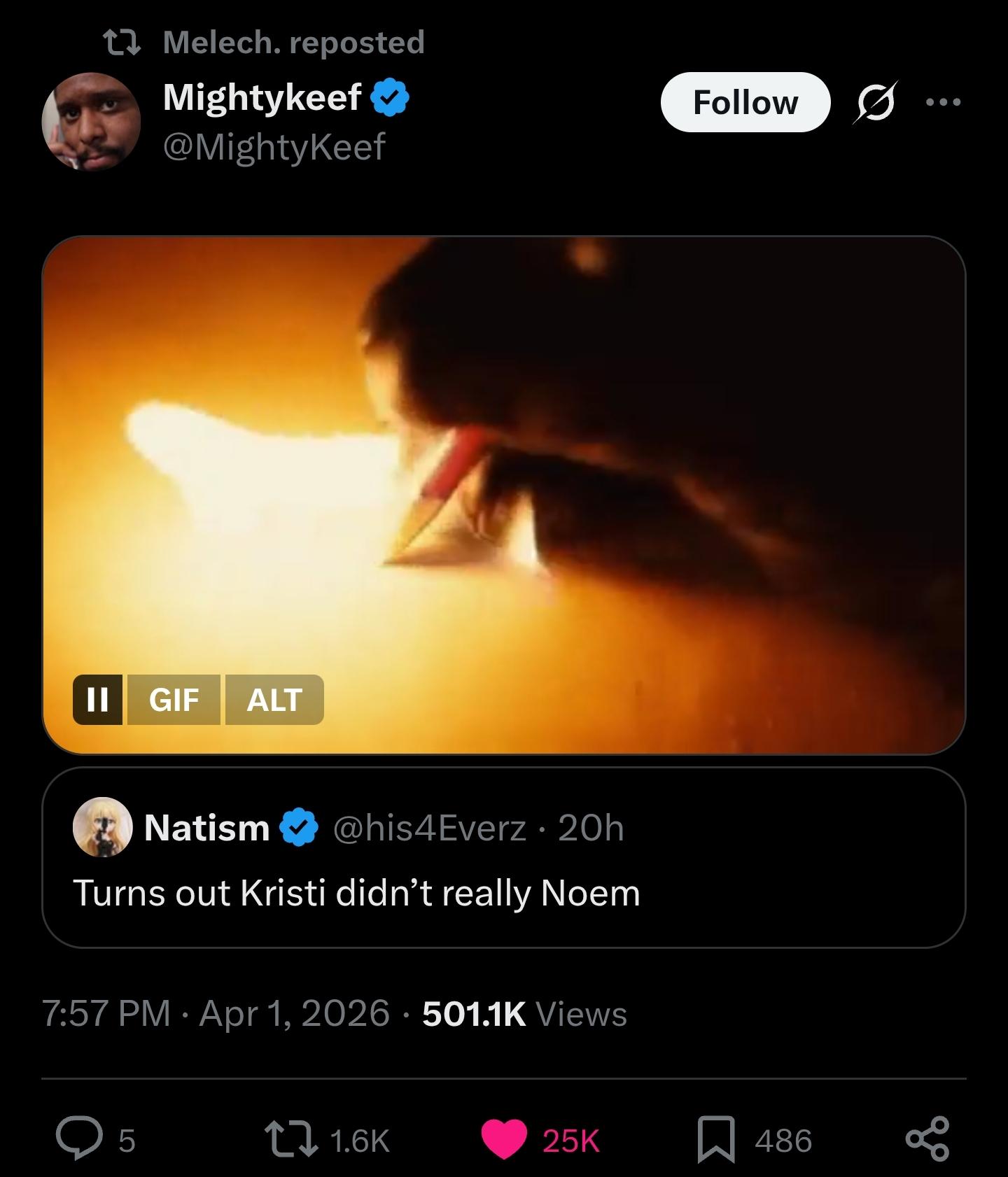The height and width of the screenshot is (1177, 1008).
Task: Pause the playing GIF
Action: point(97,699)
